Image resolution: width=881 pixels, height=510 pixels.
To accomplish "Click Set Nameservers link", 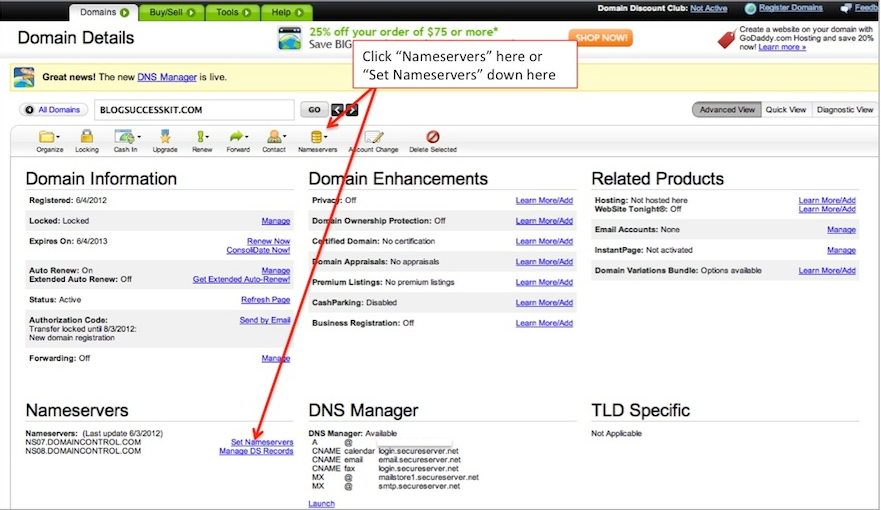I will (262, 442).
